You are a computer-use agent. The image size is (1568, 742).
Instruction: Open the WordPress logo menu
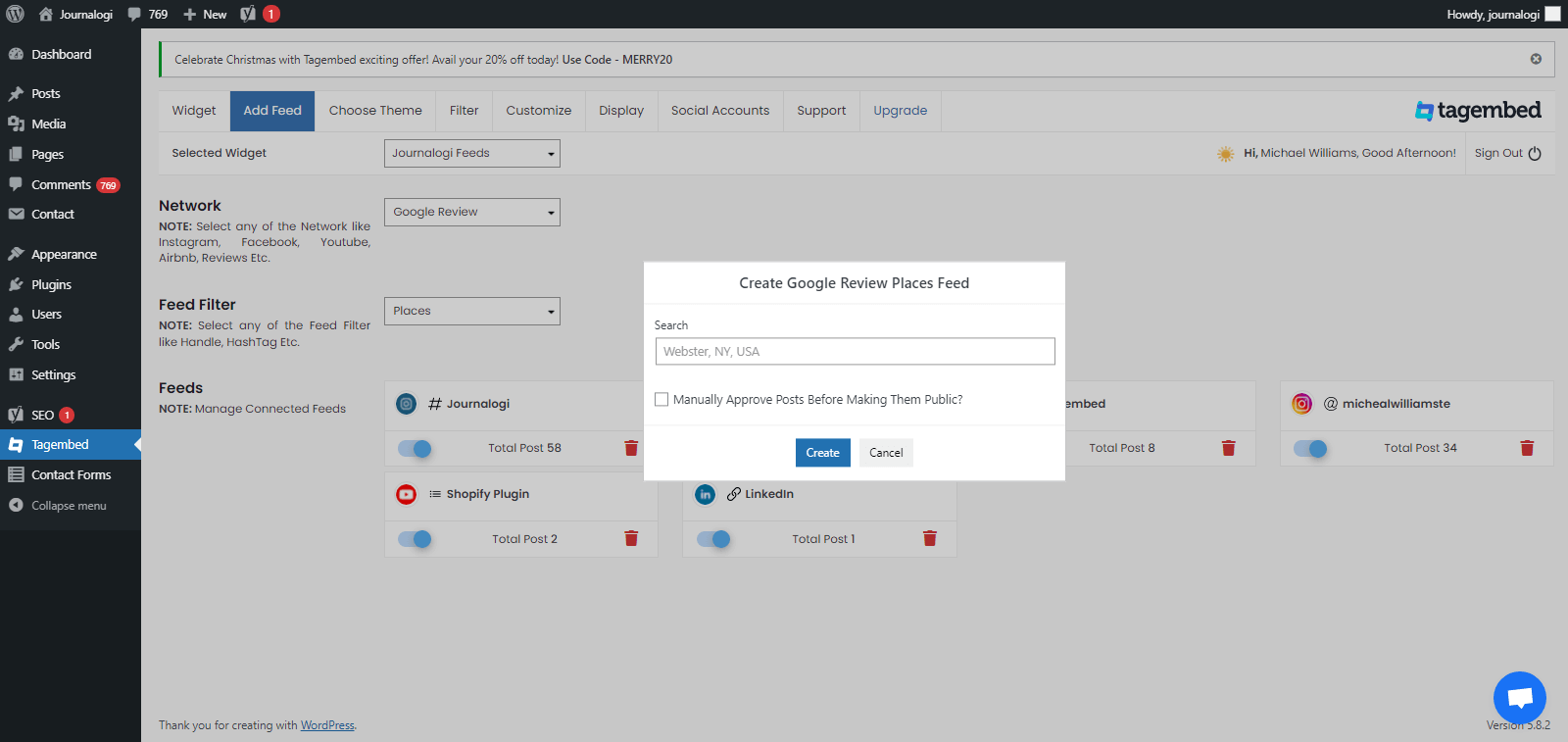click(x=15, y=14)
